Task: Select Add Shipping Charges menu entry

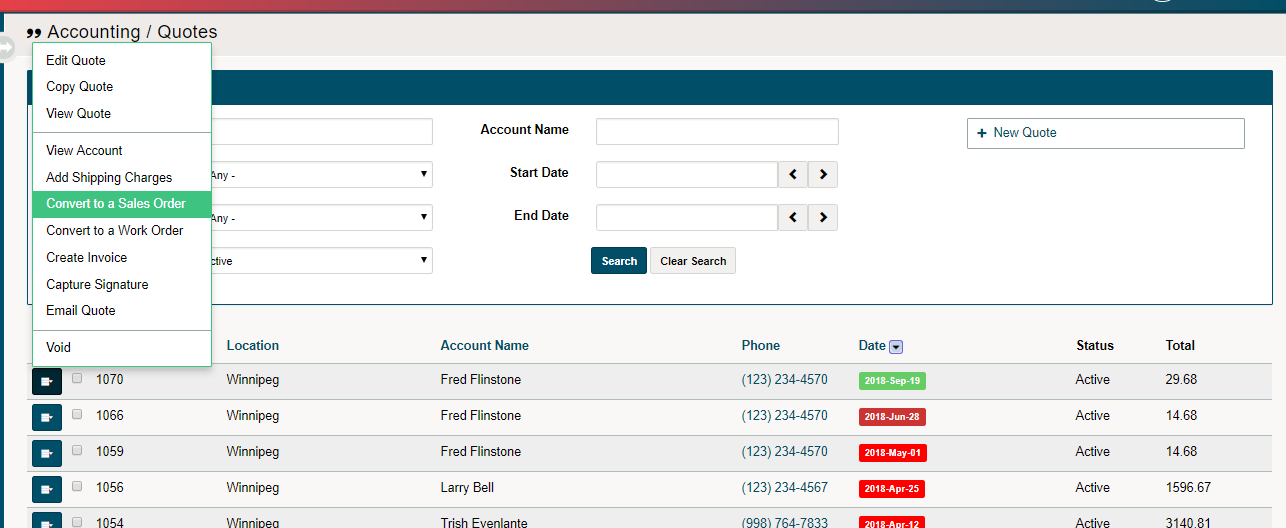Action: tap(122, 178)
